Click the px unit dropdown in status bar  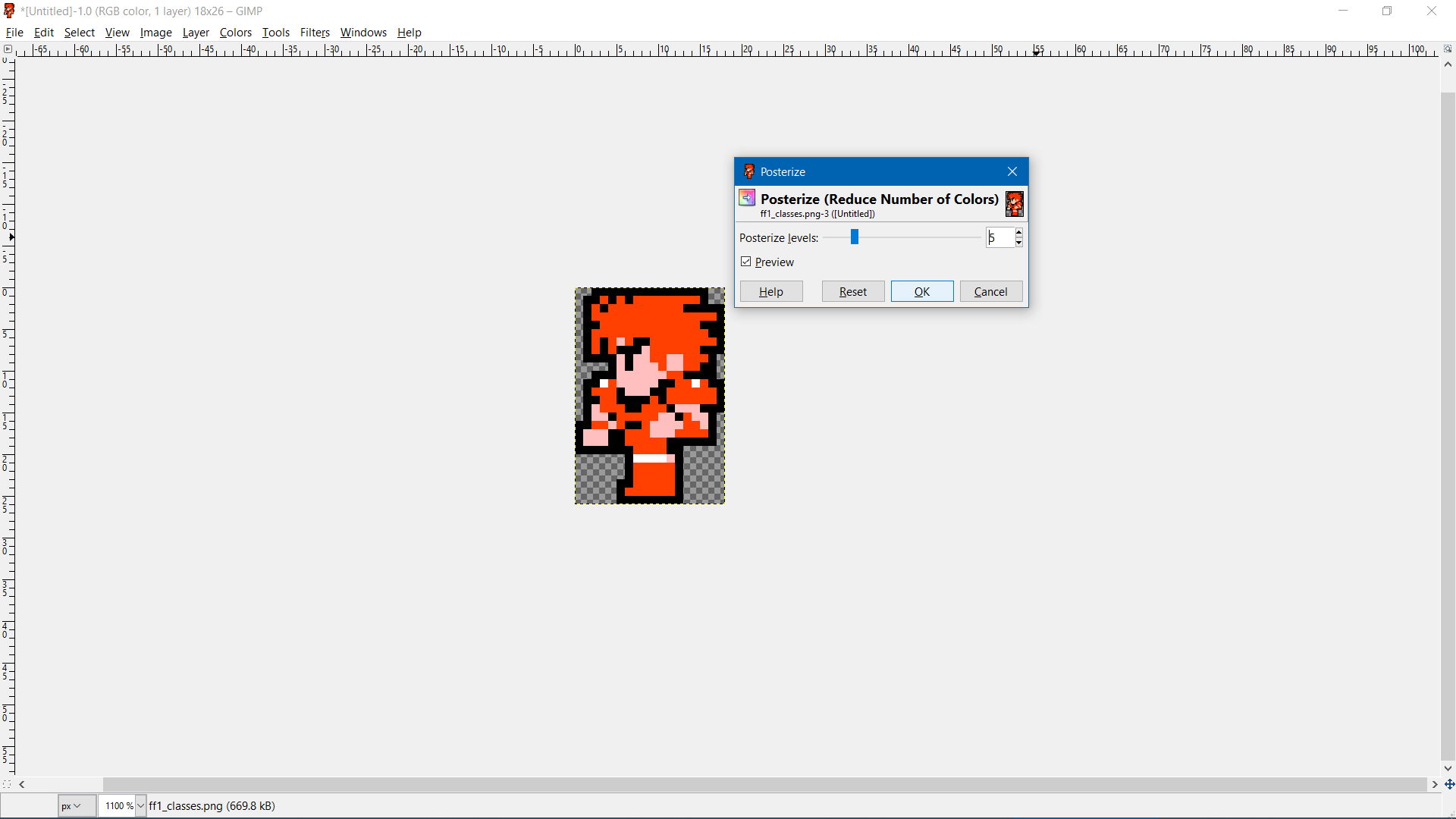[75, 806]
